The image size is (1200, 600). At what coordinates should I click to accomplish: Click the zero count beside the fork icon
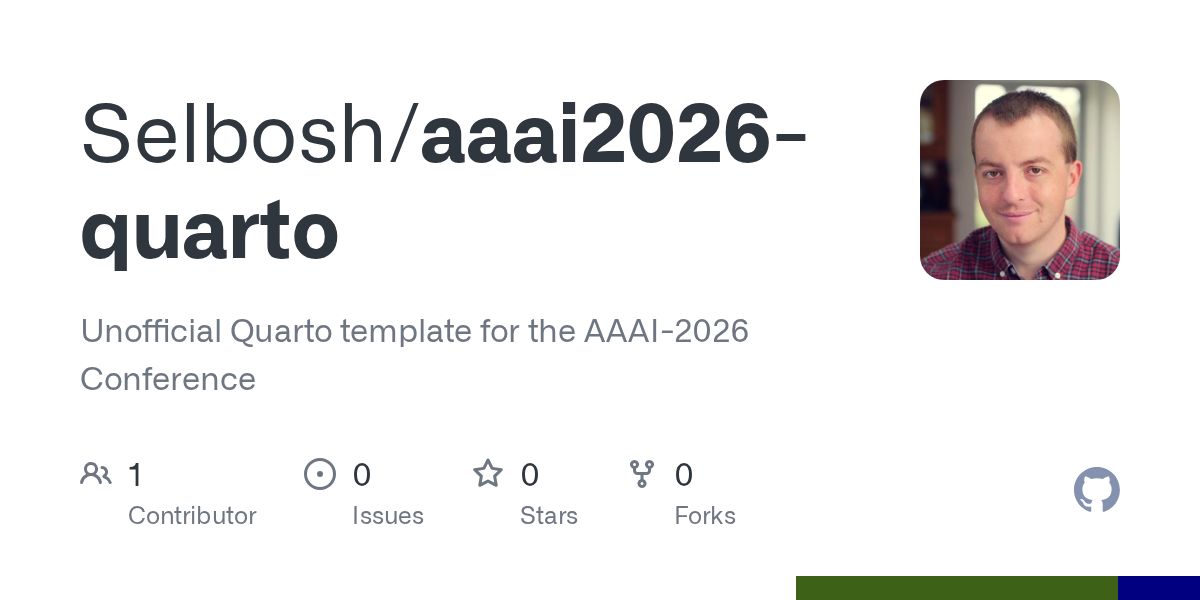pyautogui.click(x=684, y=475)
